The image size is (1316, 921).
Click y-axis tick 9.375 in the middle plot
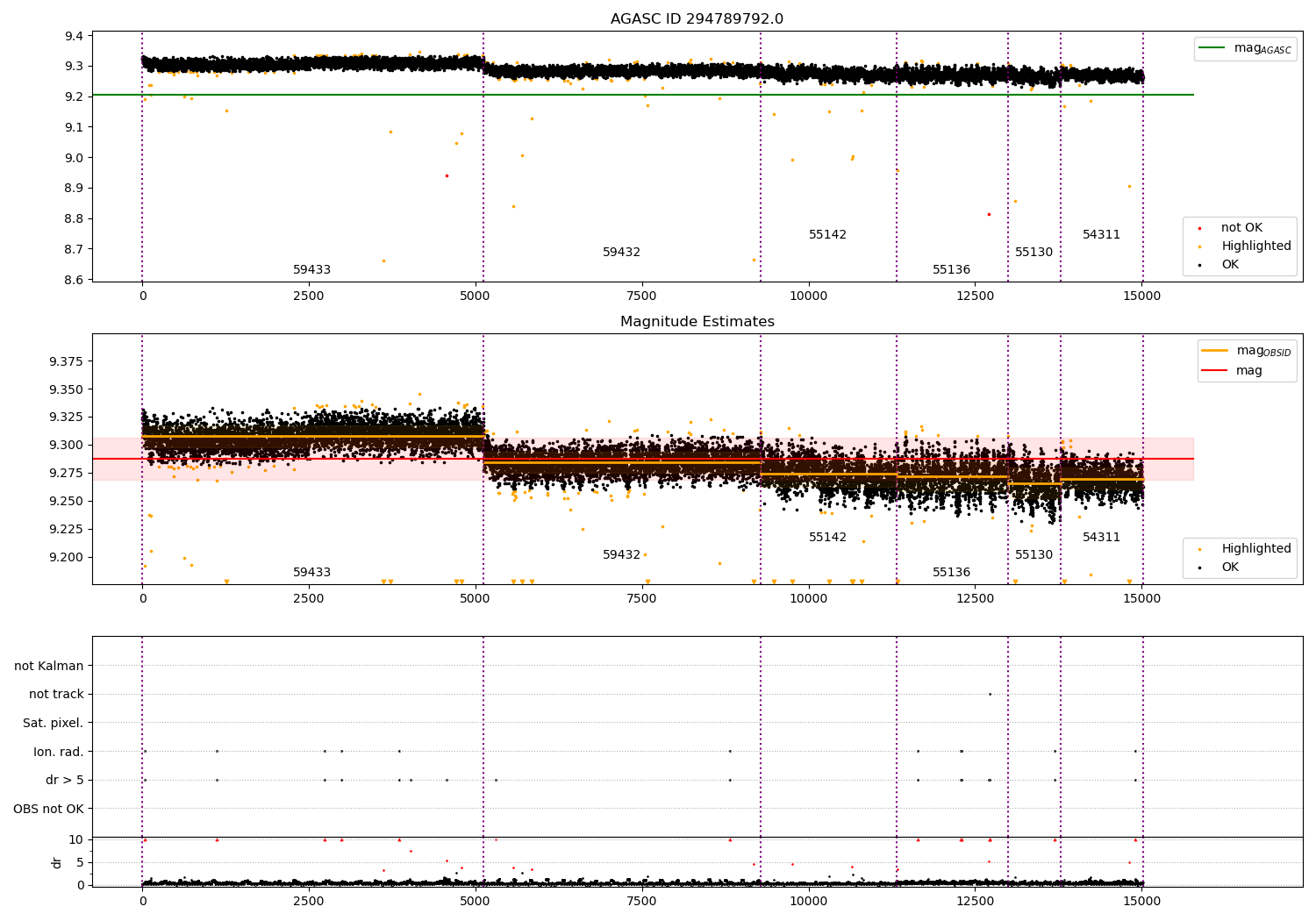(x=67, y=361)
